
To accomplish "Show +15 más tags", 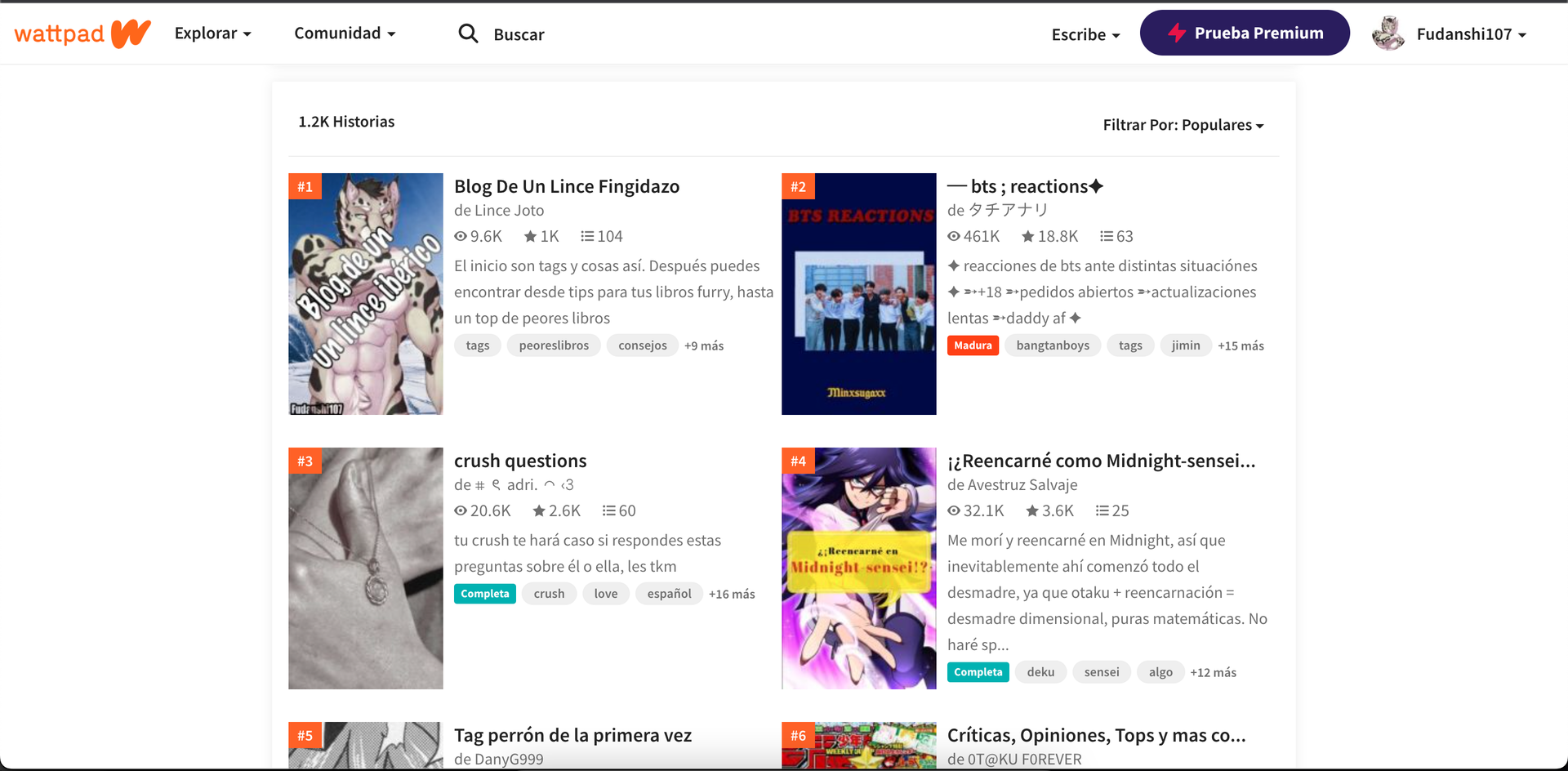I will click(x=1241, y=345).
